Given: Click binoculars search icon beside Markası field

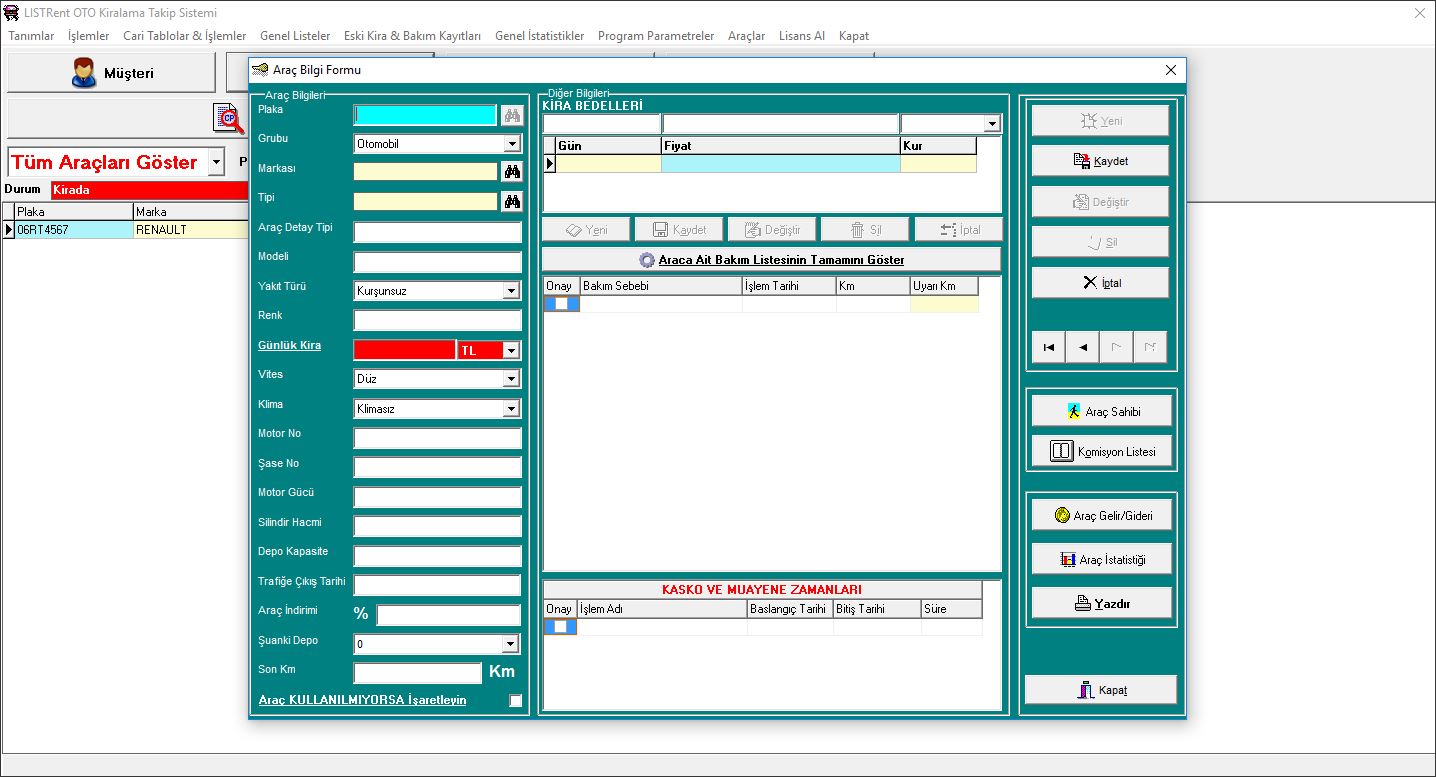Looking at the screenshot, I should 512,172.
